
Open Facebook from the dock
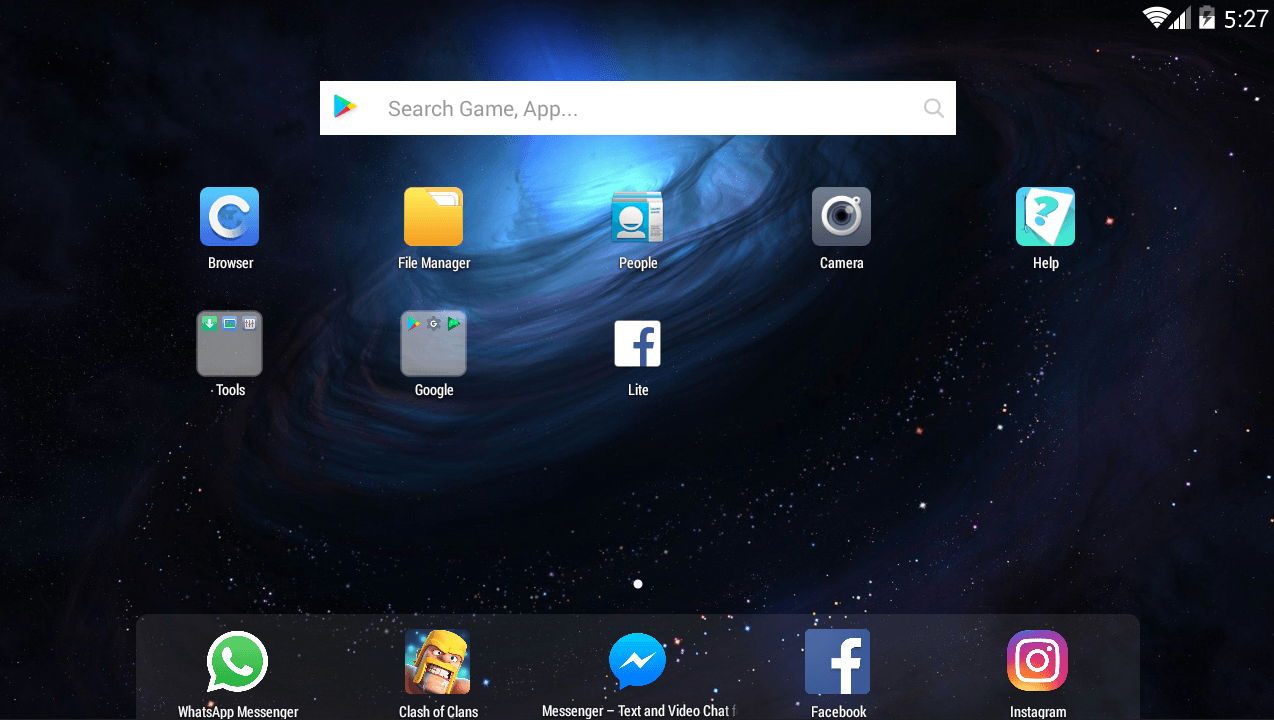pos(837,661)
